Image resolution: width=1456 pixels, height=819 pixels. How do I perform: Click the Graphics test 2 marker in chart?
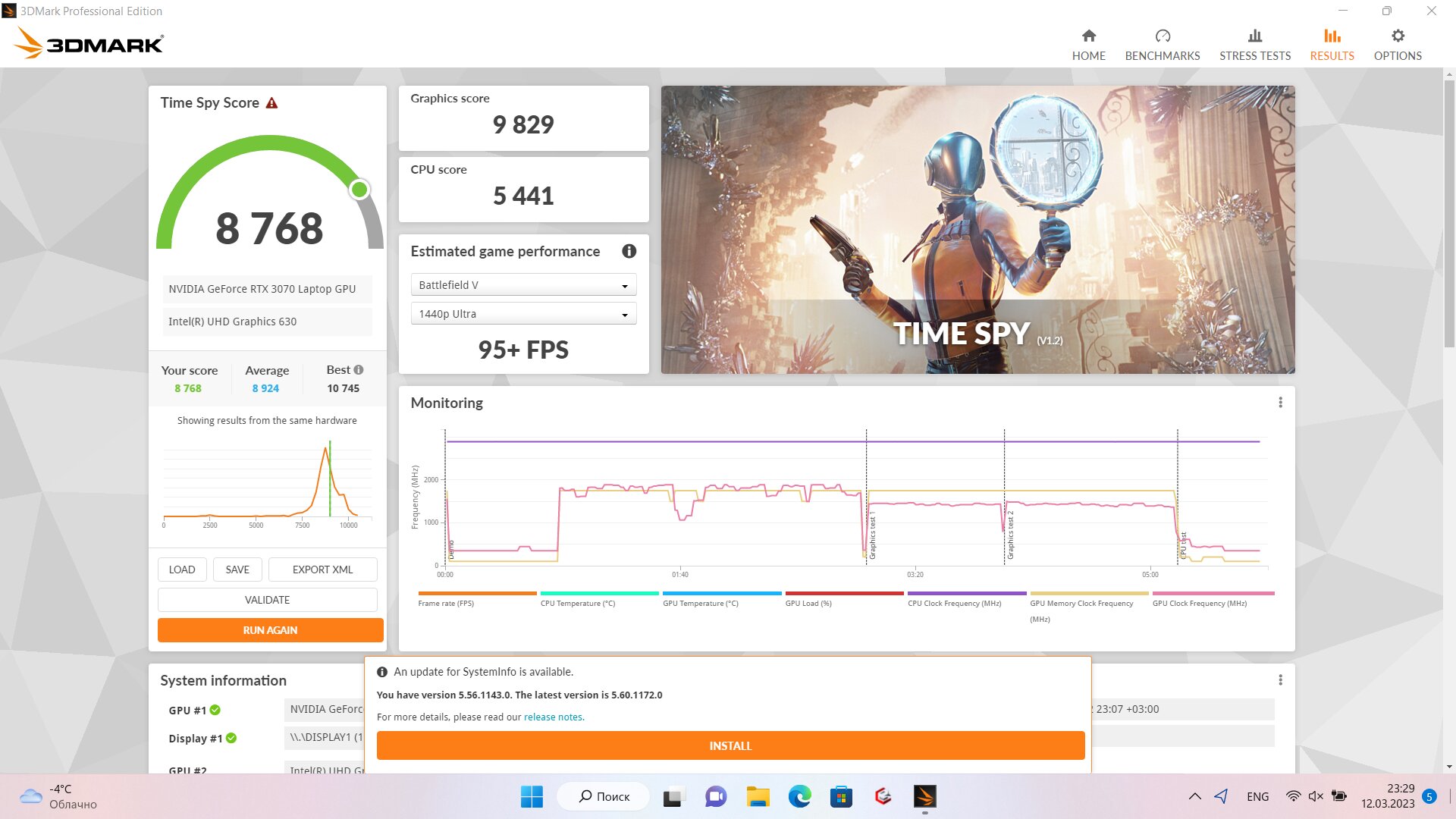1010,535
